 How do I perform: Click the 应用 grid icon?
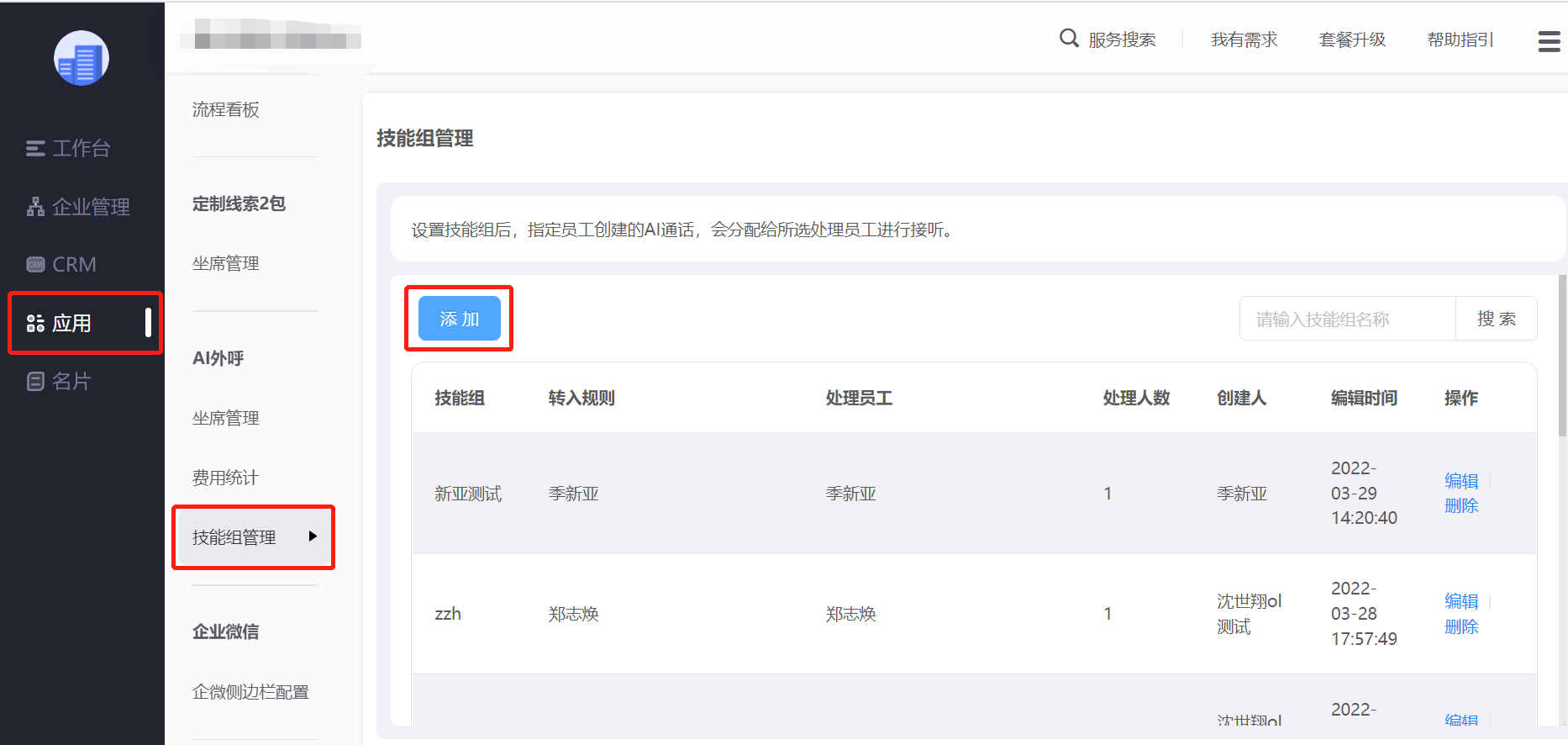click(x=35, y=323)
